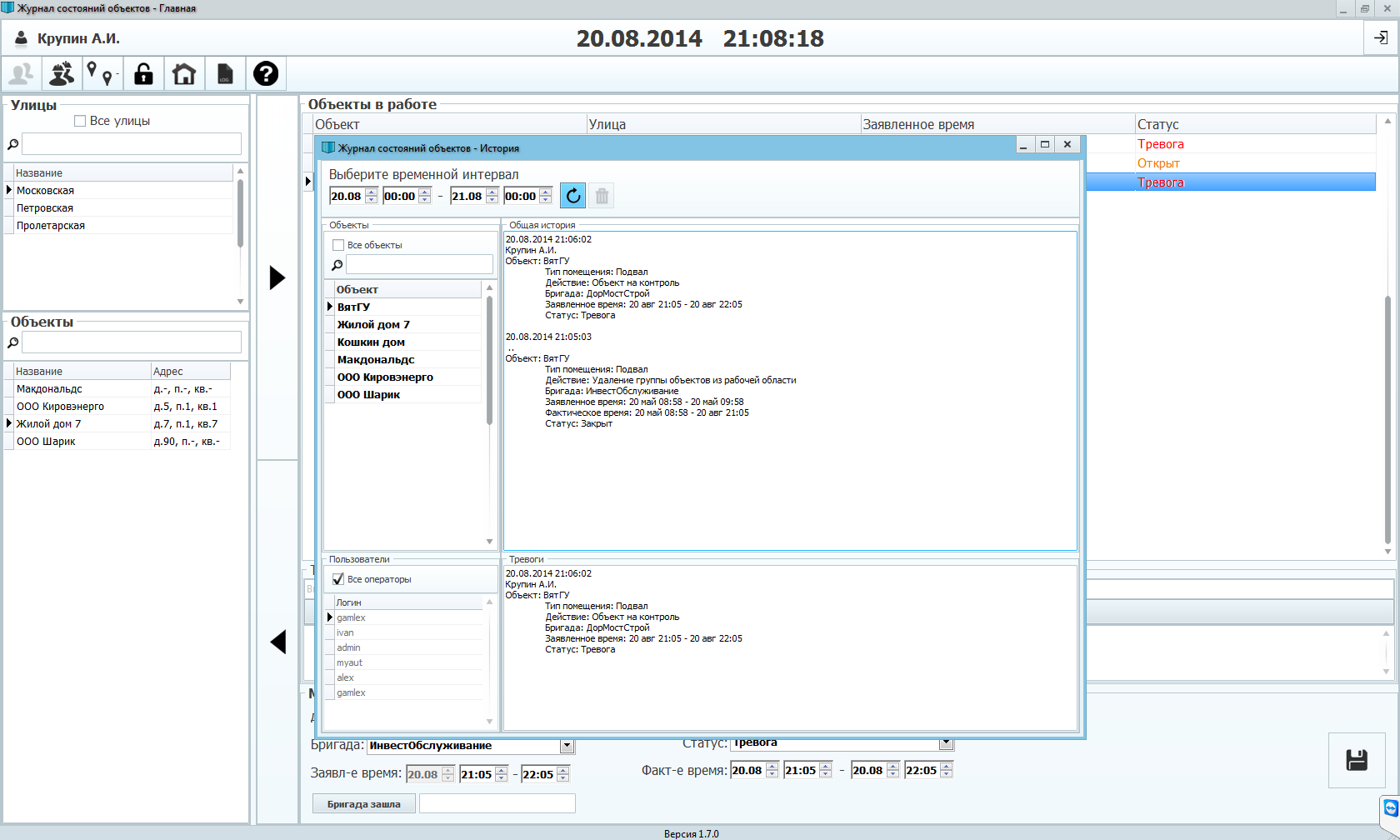Select street 'Московская'

(123, 191)
